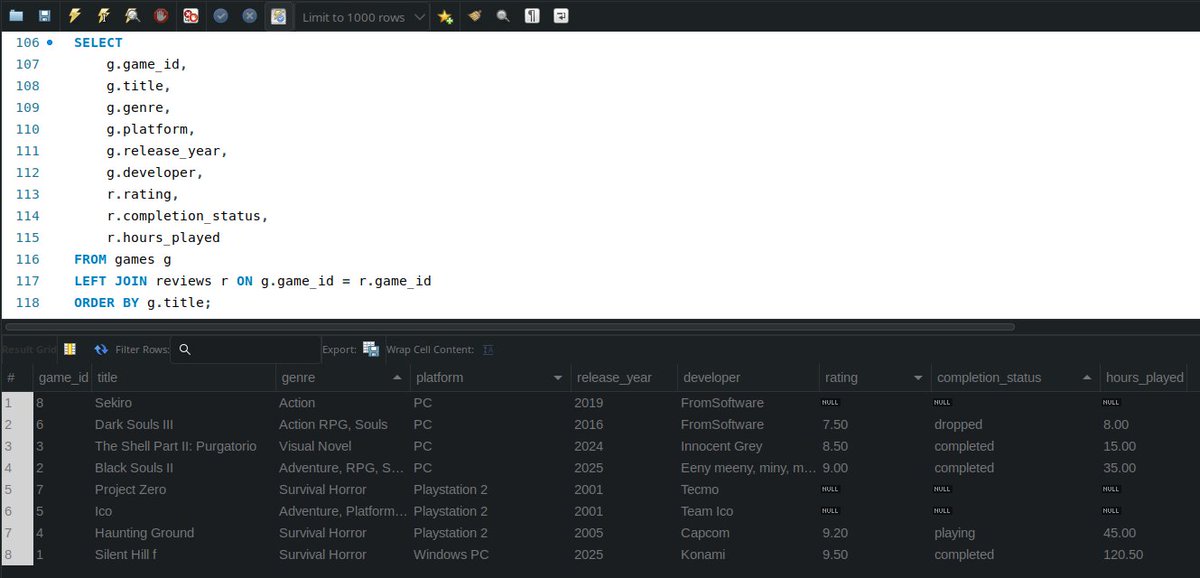Place cursor on the LEFT JOIN line

click(x=253, y=281)
